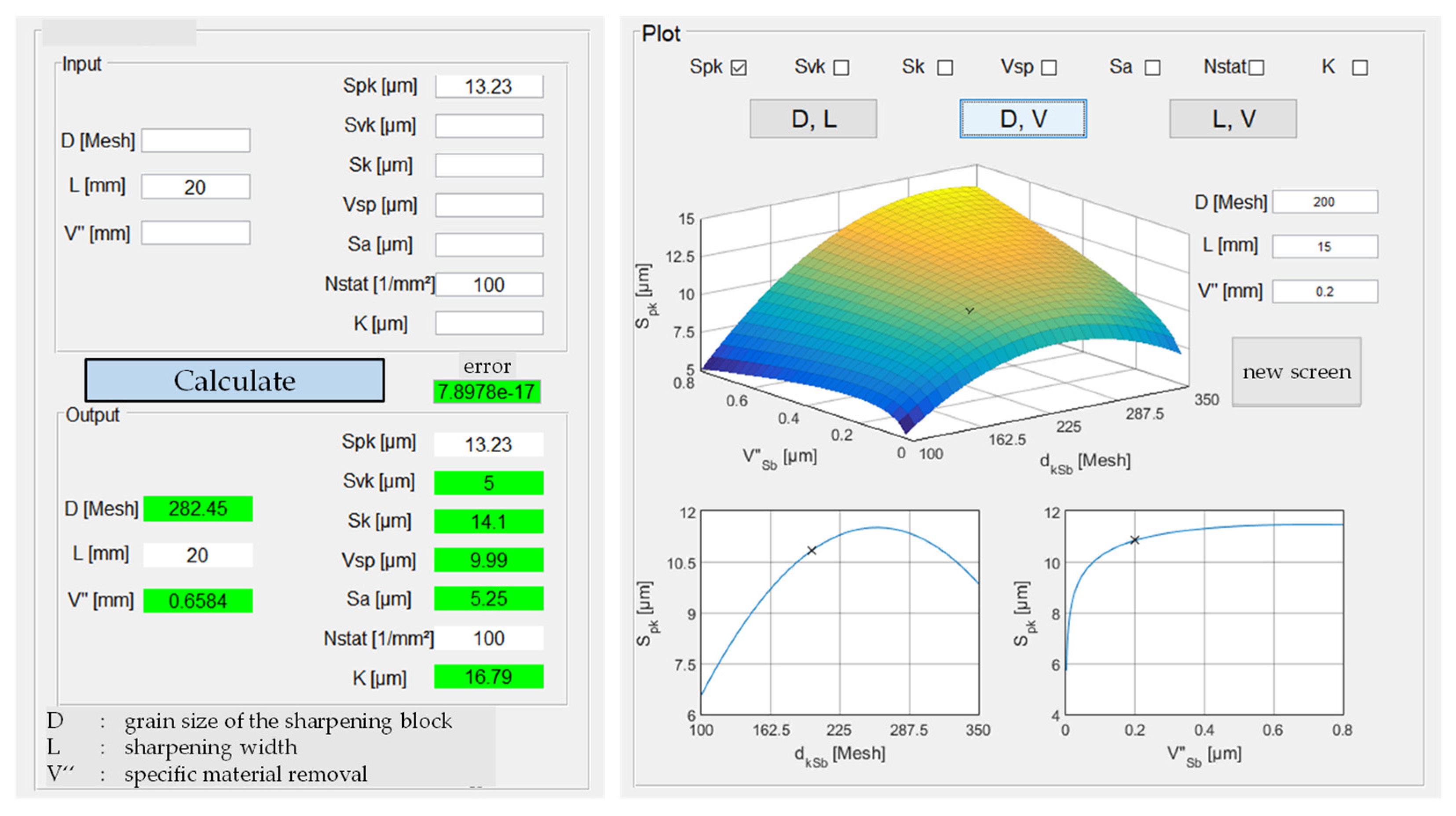
Task: Click the 'D, L' plot button
Action: (813, 119)
